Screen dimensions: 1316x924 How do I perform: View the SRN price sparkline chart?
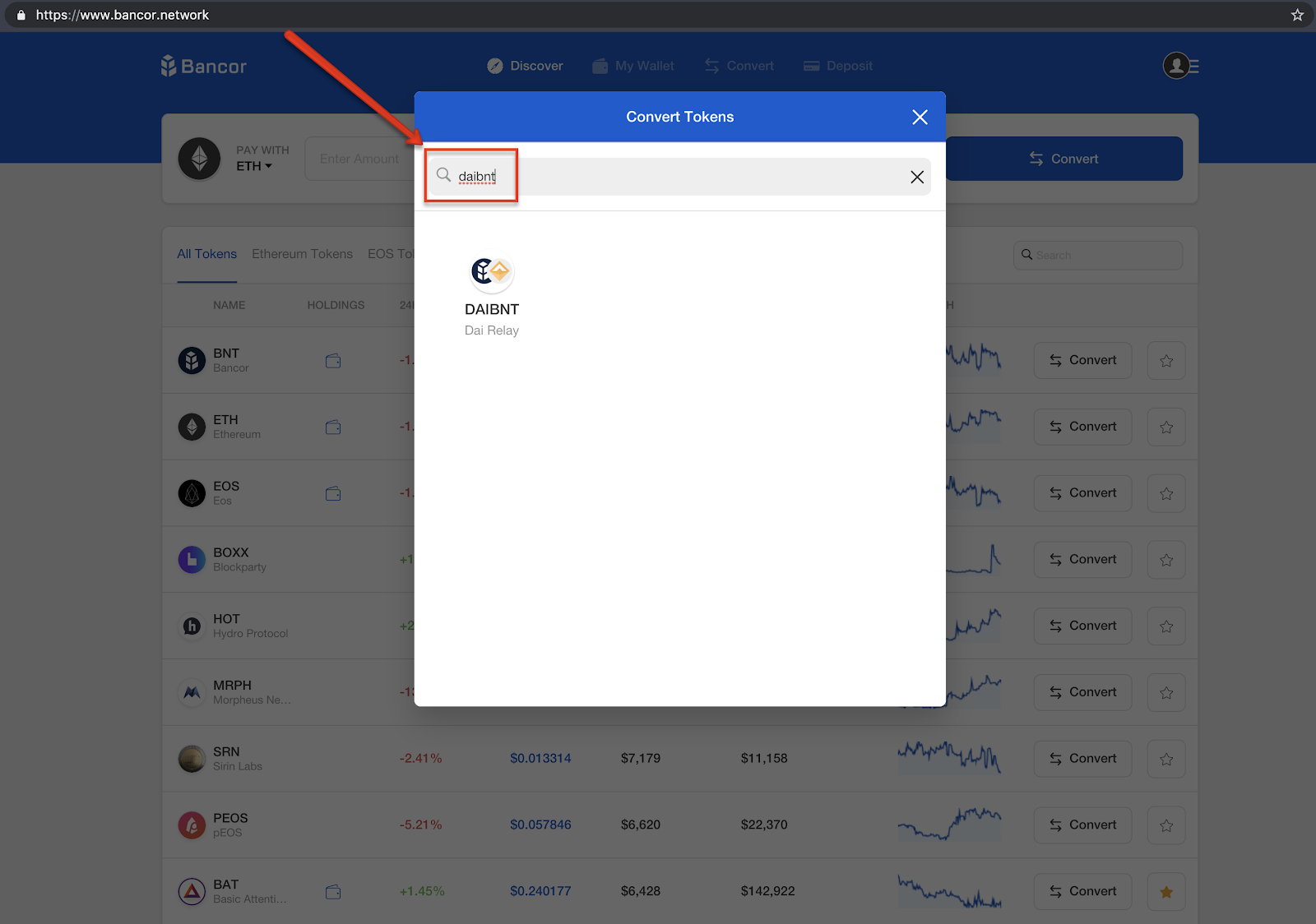pyautogui.click(x=949, y=758)
